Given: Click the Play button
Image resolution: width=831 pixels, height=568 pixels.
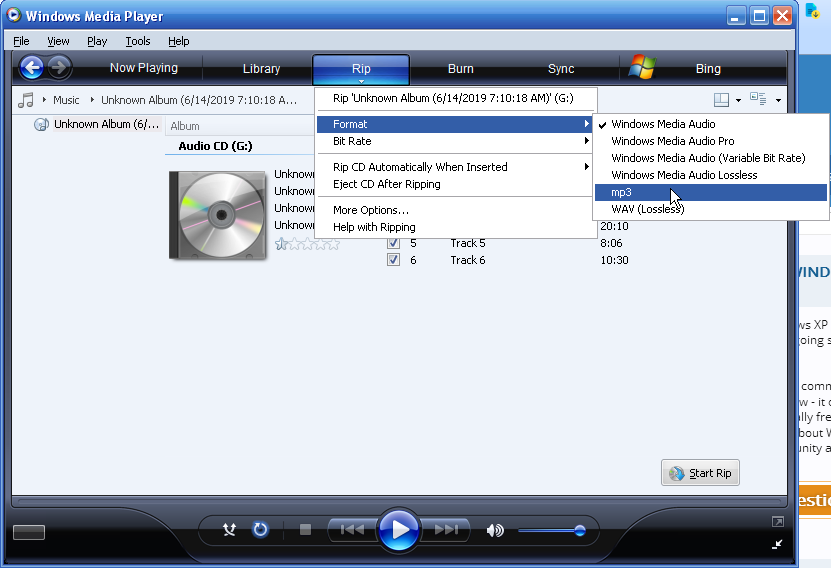Looking at the screenshot, I should click(399, 529).
